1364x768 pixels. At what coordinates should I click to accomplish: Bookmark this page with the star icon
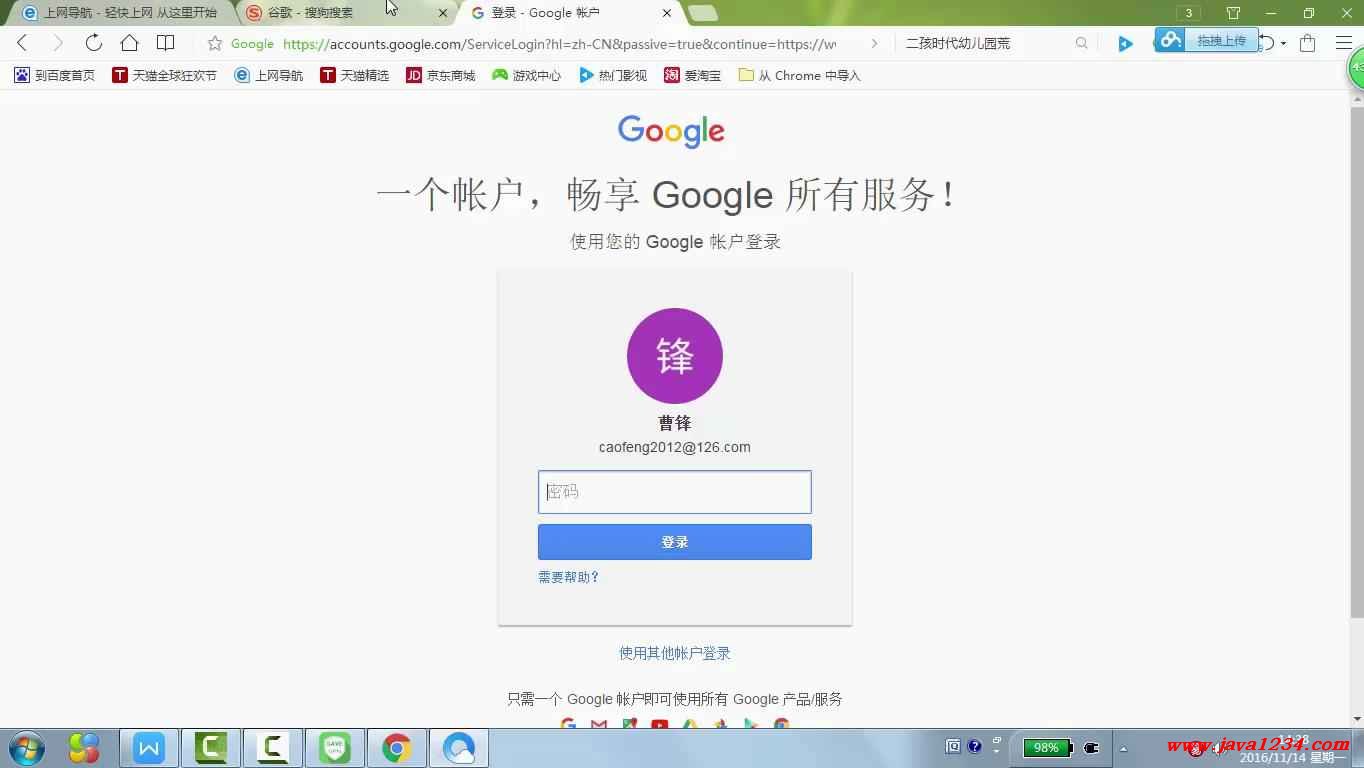[x=214, y=43]
